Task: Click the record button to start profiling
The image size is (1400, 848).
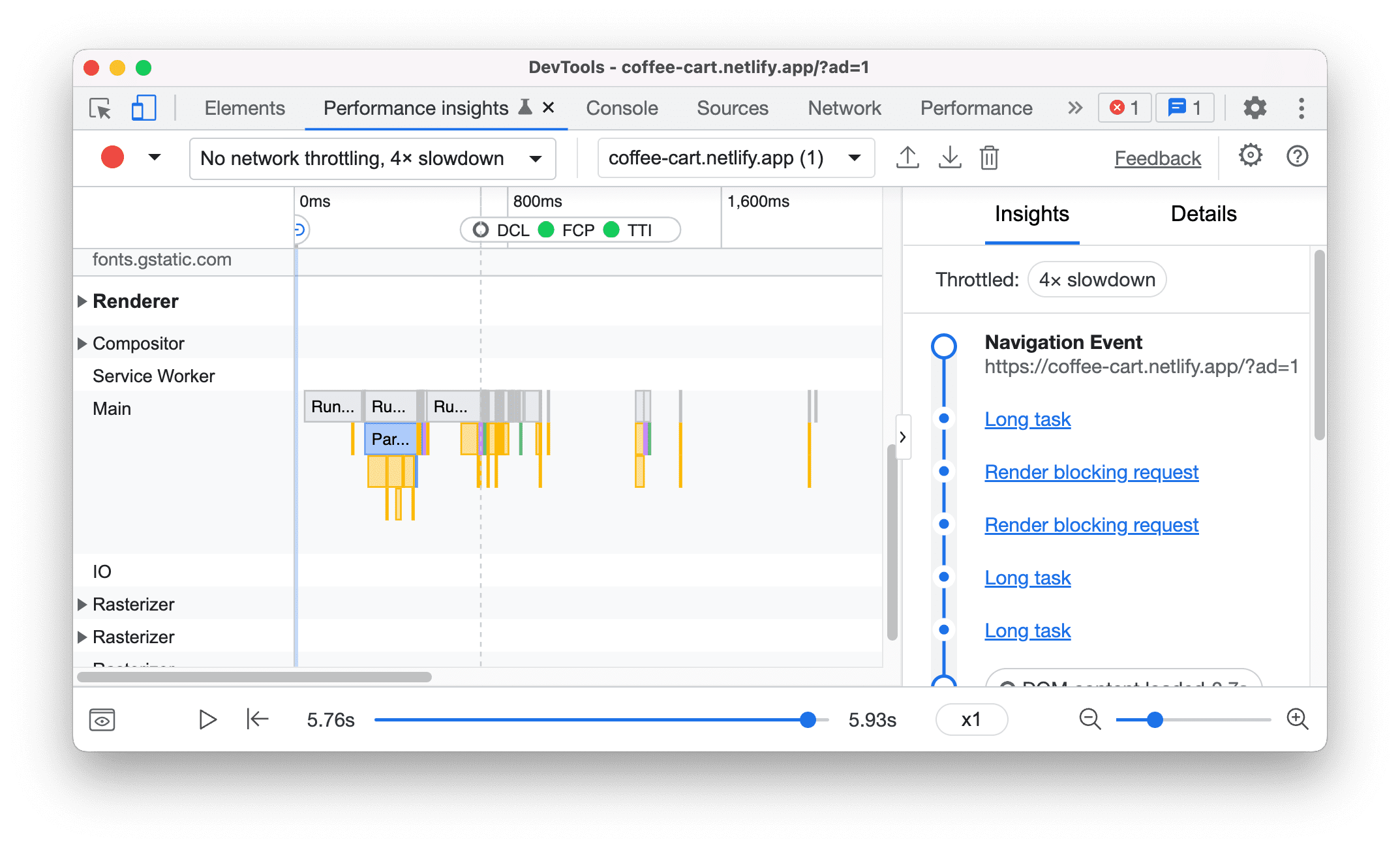Action: click(111, 157)
